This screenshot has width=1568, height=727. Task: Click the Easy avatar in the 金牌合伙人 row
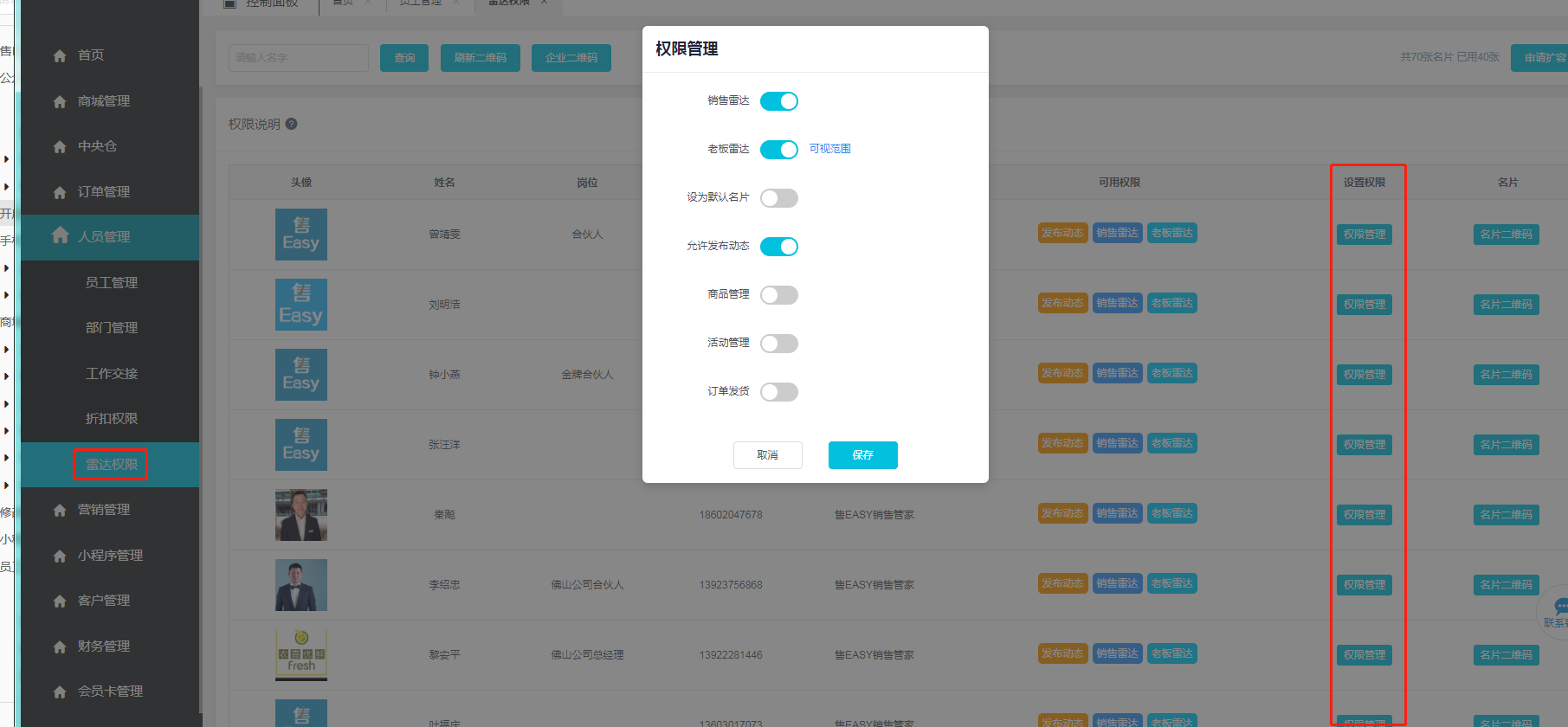click(x=301, y=375)
